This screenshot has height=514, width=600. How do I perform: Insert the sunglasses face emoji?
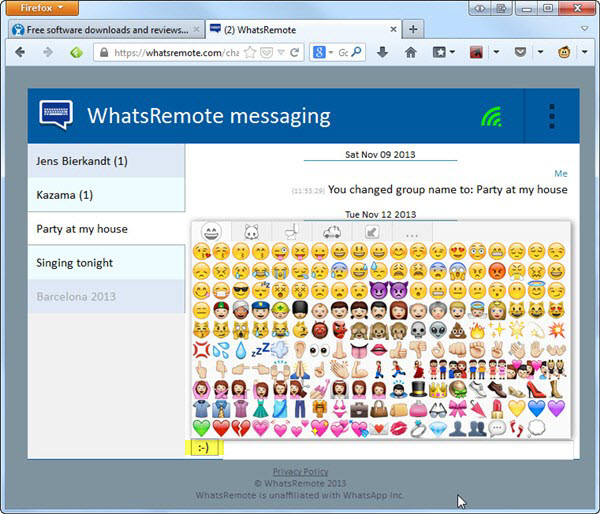click(241, 290)
